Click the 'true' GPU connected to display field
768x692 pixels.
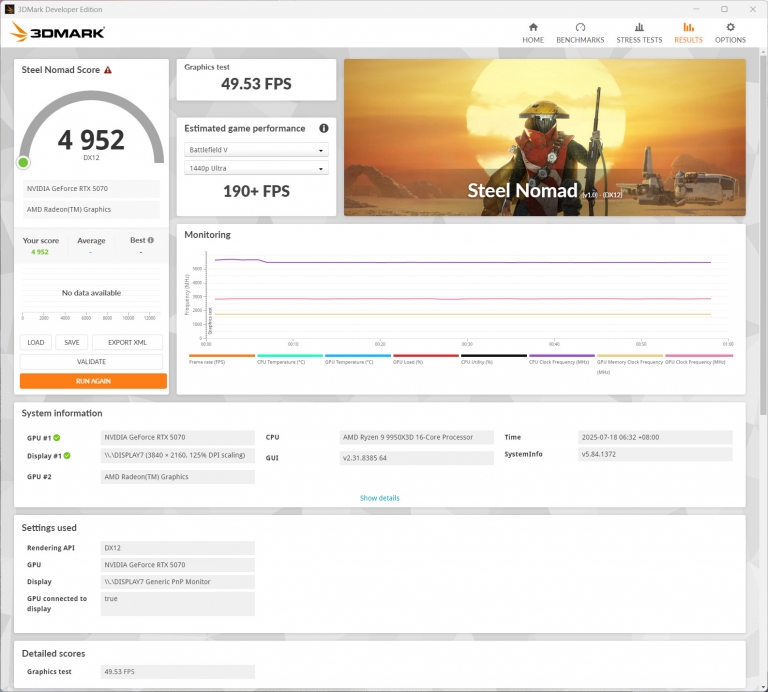pos(177,603)
